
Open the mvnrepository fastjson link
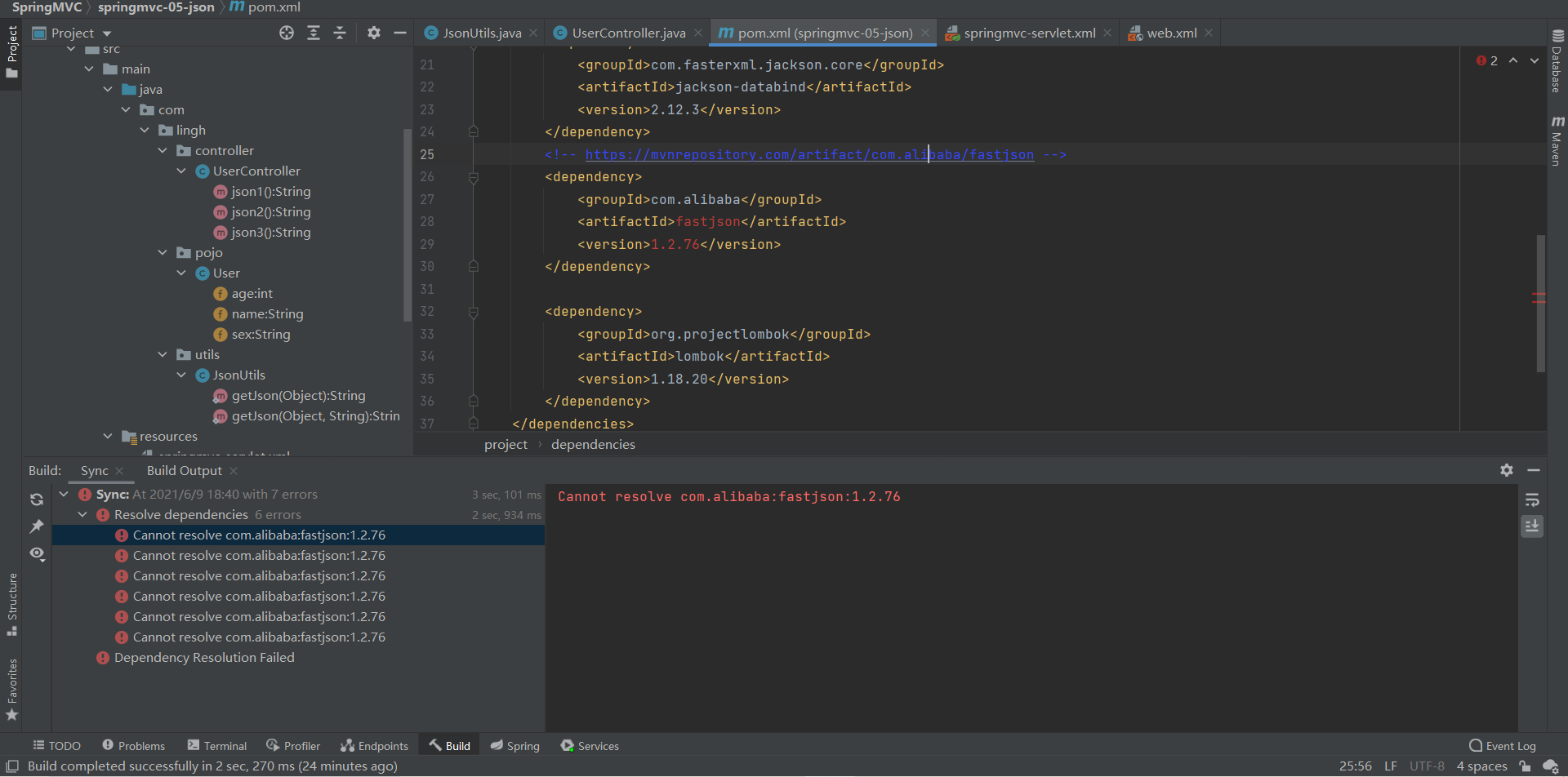(809, 155)
